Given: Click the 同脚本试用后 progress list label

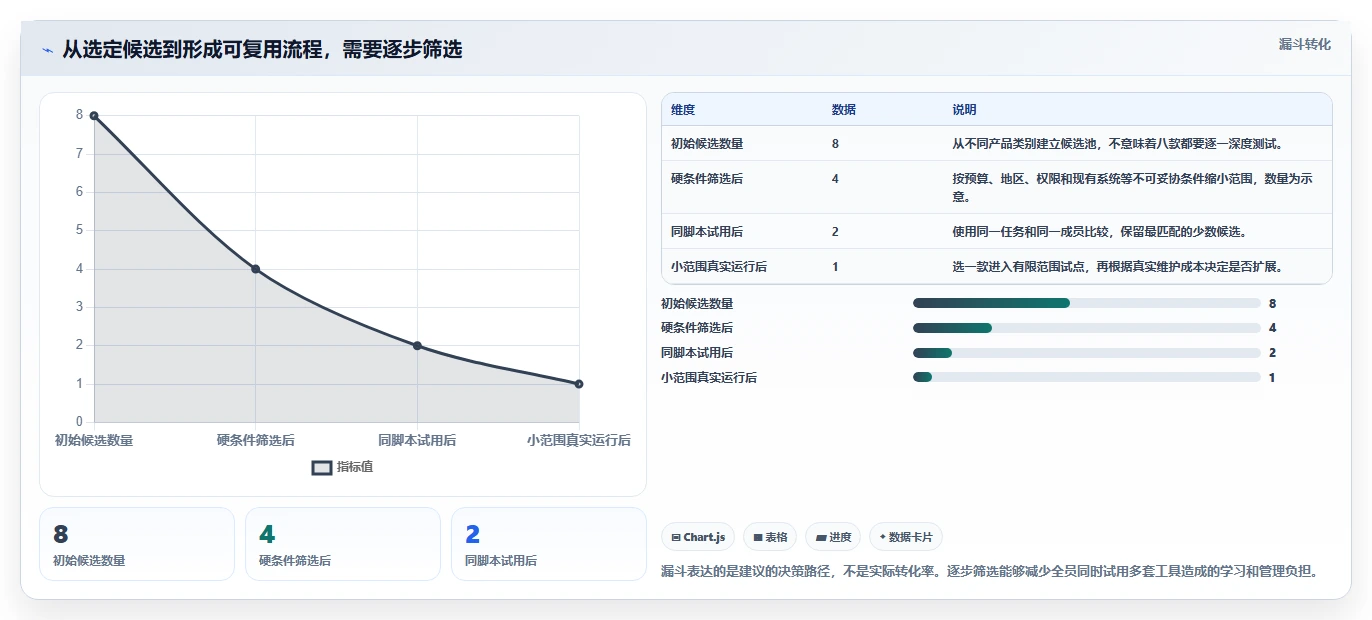Looking at the screenshot, I should 697,353.
